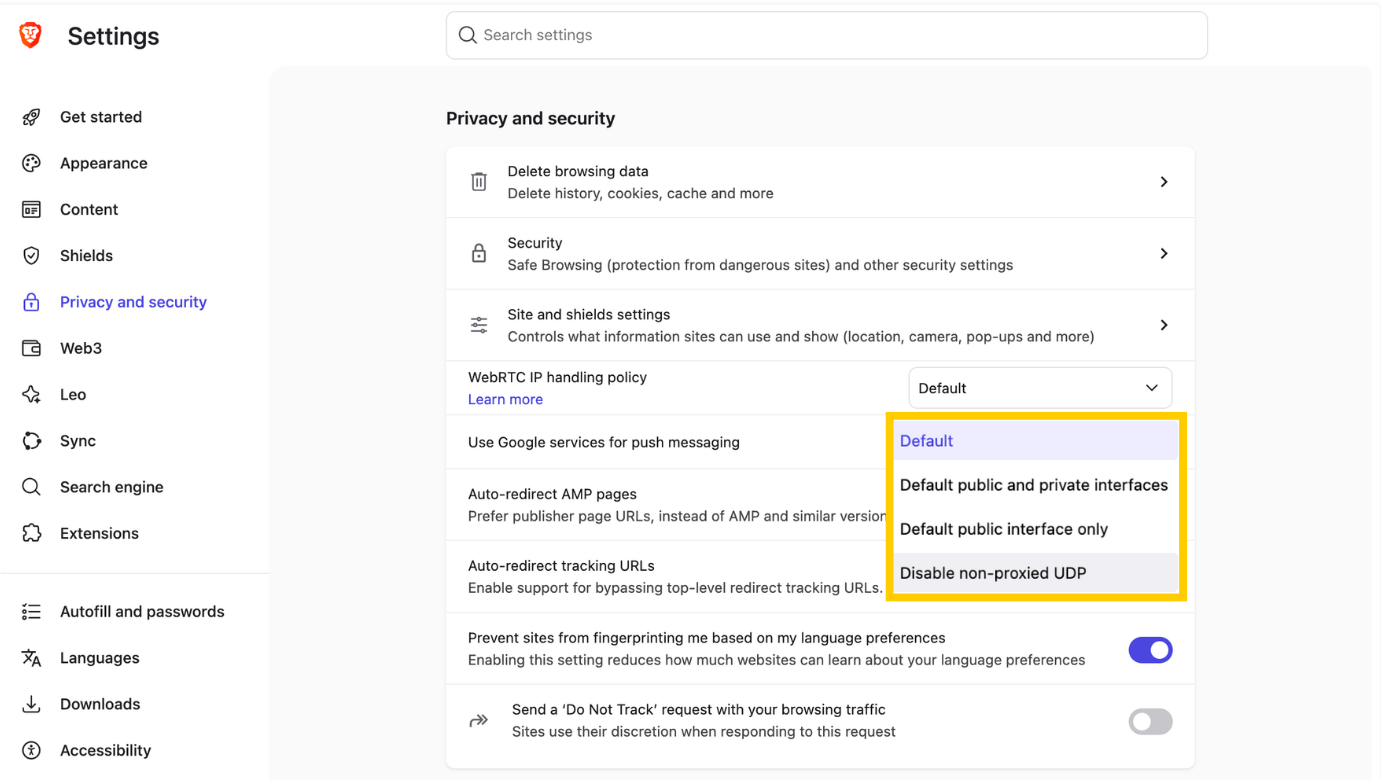Click the Get started rocket icon
This screenshot has width=1381, height=780.
pos(31,117)
